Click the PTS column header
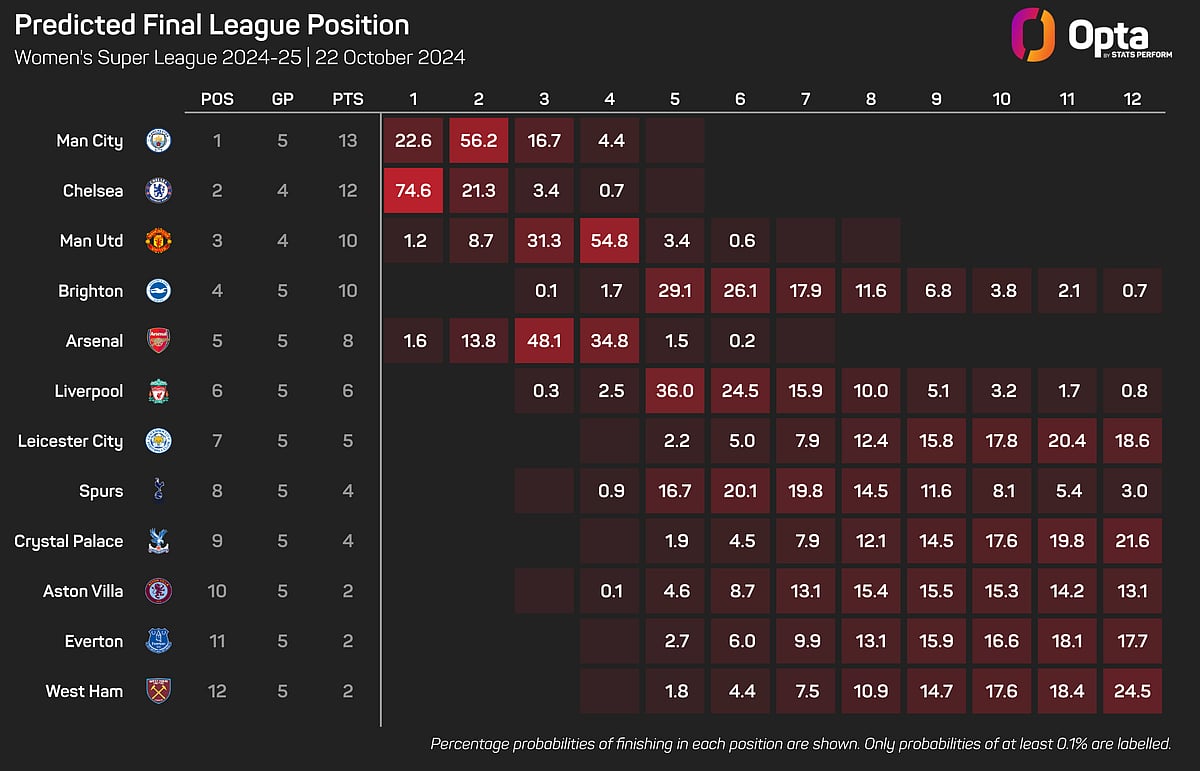 coord(348,99)
